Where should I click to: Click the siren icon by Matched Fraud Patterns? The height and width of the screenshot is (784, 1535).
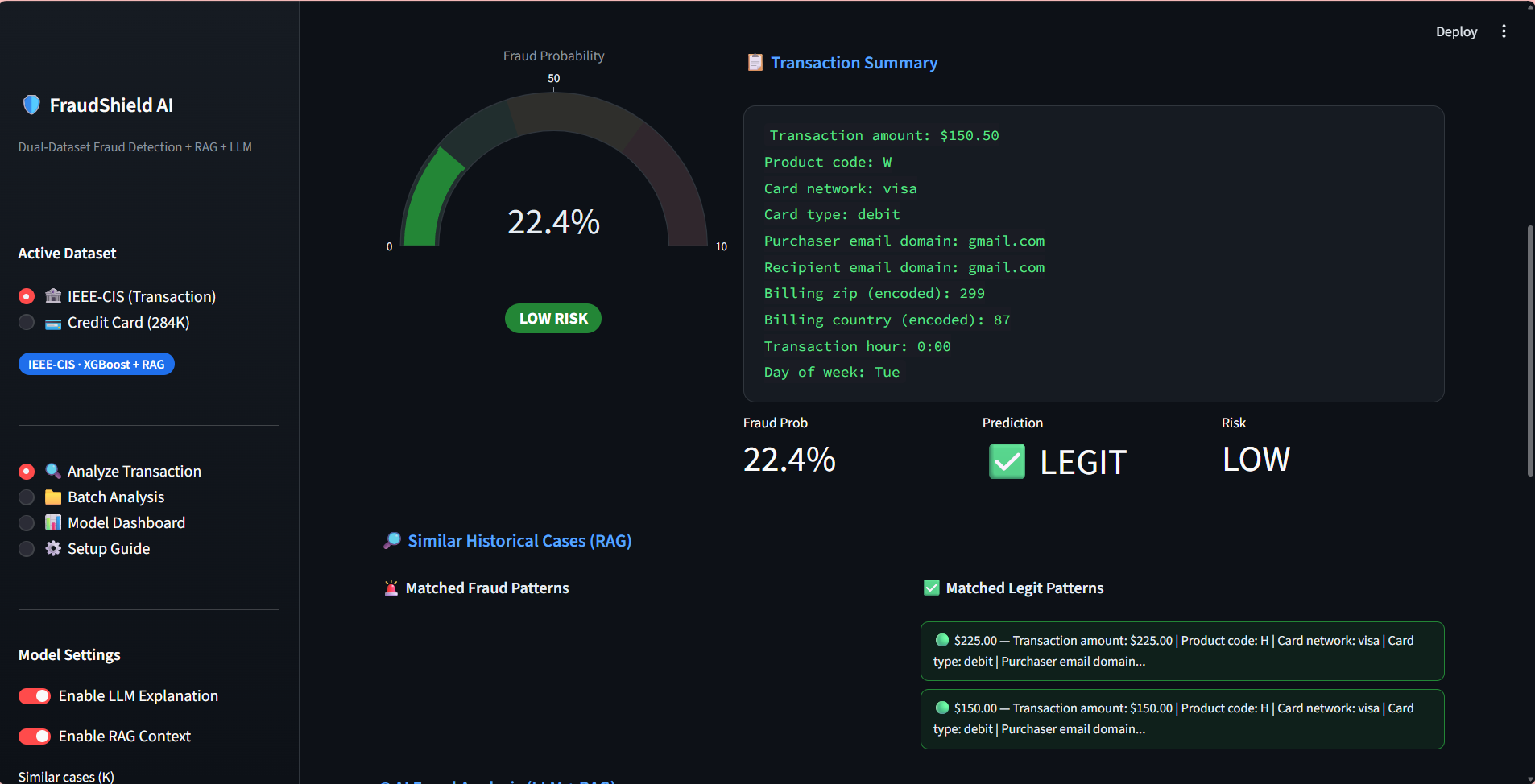pos(391,588)
